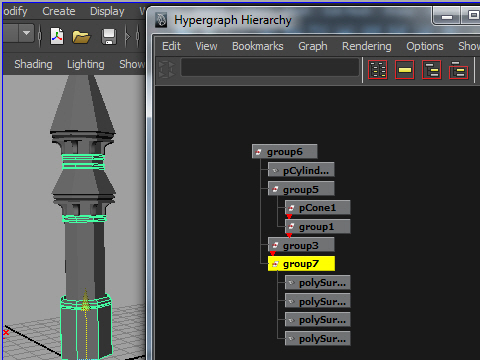Click the fourth red-framed hierarchy icon
480x360 pixels.
pos(459,70)
